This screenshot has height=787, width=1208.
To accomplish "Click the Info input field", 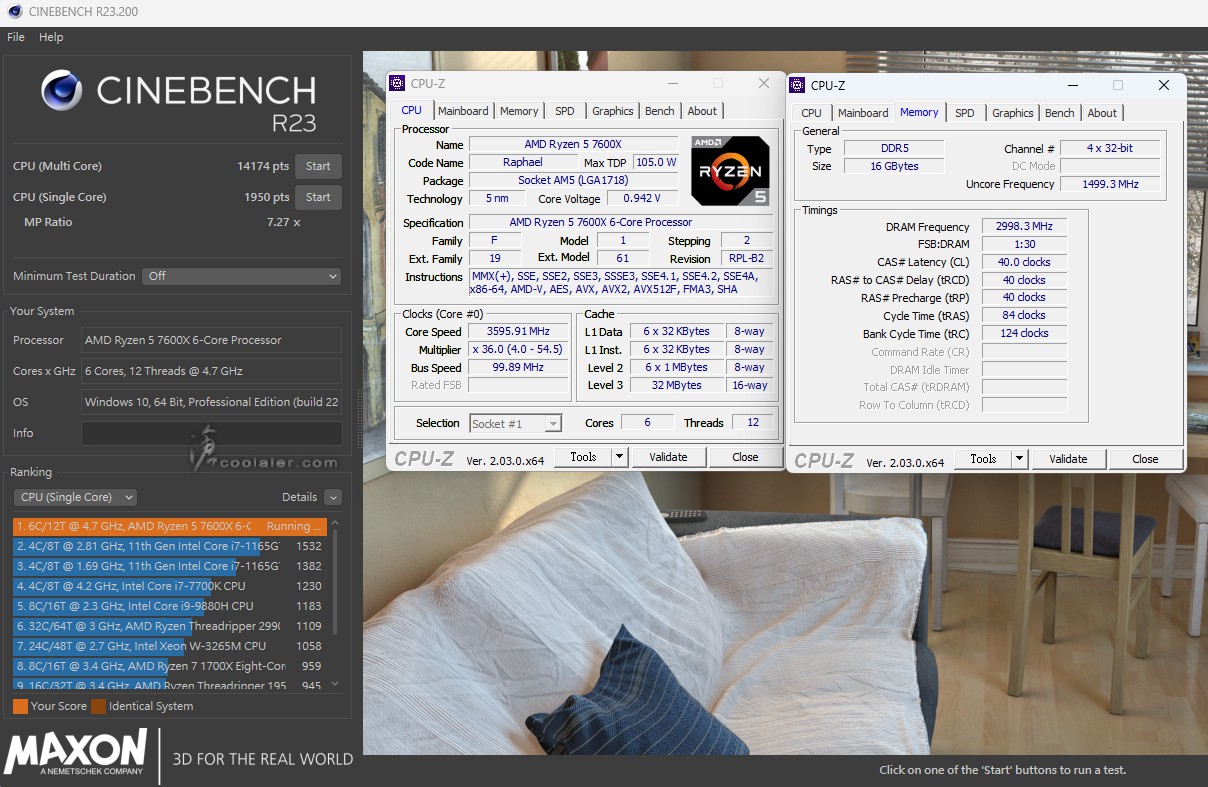I will (212, 433).
